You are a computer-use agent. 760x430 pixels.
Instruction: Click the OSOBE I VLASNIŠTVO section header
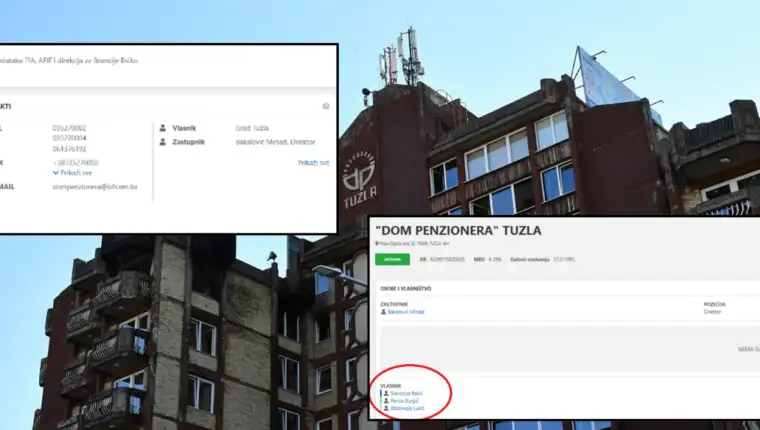point(406,288)
